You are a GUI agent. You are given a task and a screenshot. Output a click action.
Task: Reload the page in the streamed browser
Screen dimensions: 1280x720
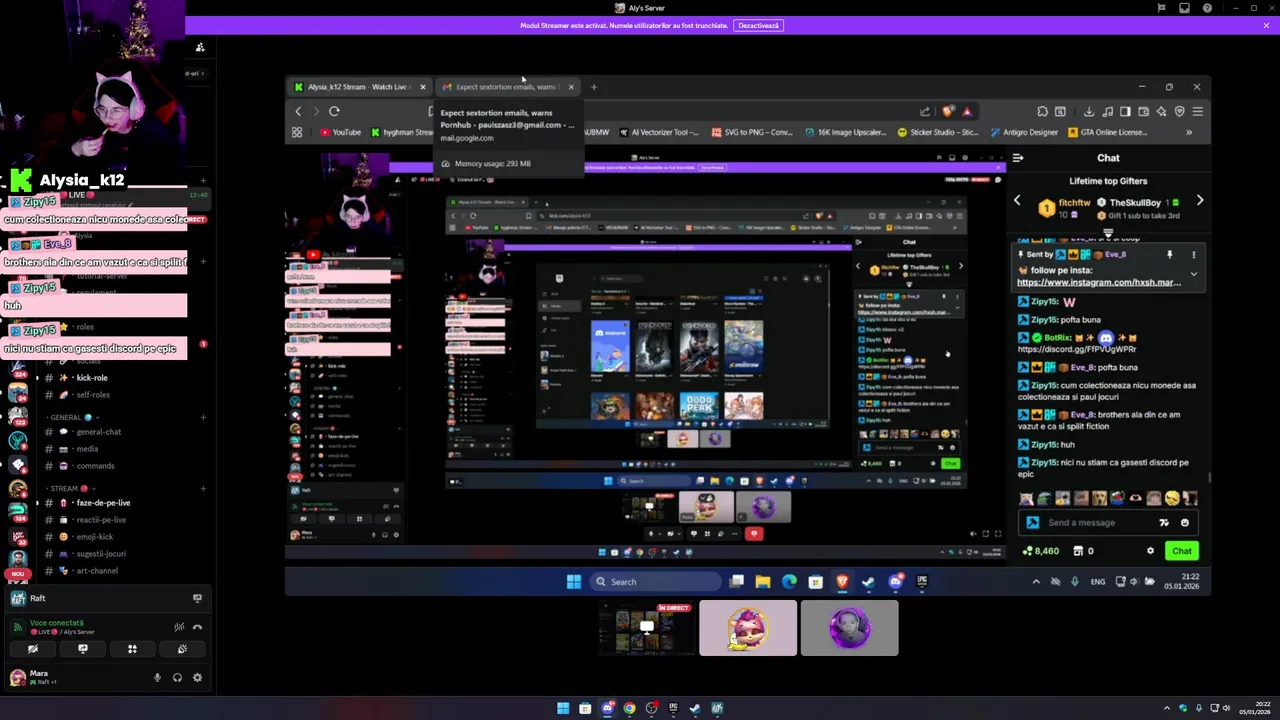[334, 111]
